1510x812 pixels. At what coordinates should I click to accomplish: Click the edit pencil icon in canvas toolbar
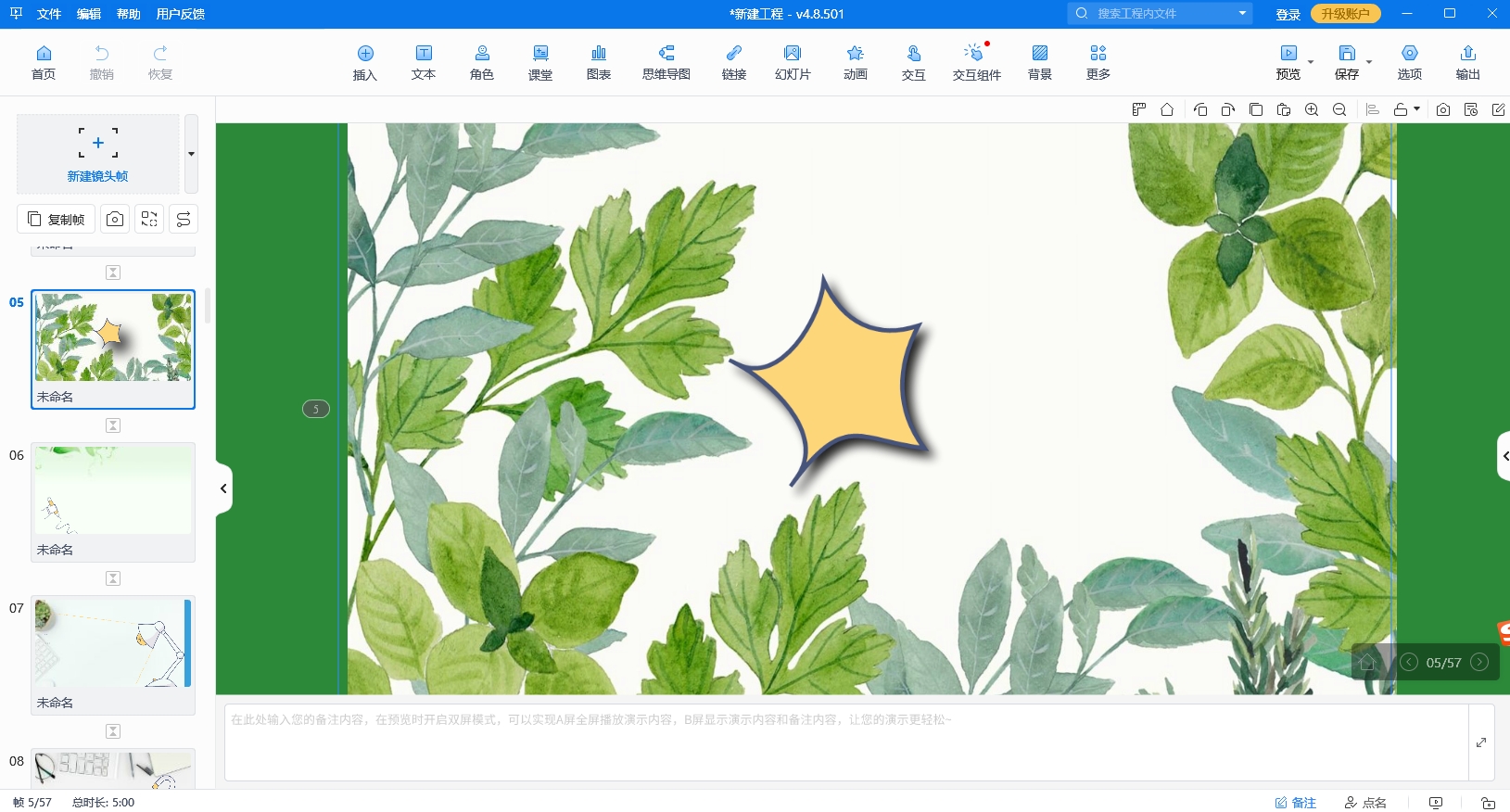click(1499, 109)
